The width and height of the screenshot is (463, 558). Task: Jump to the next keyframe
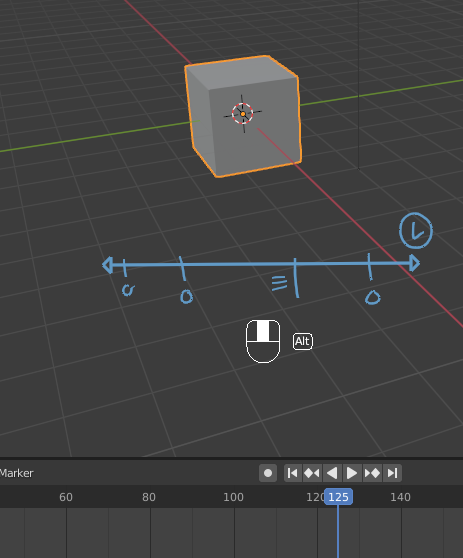[372, 473]
